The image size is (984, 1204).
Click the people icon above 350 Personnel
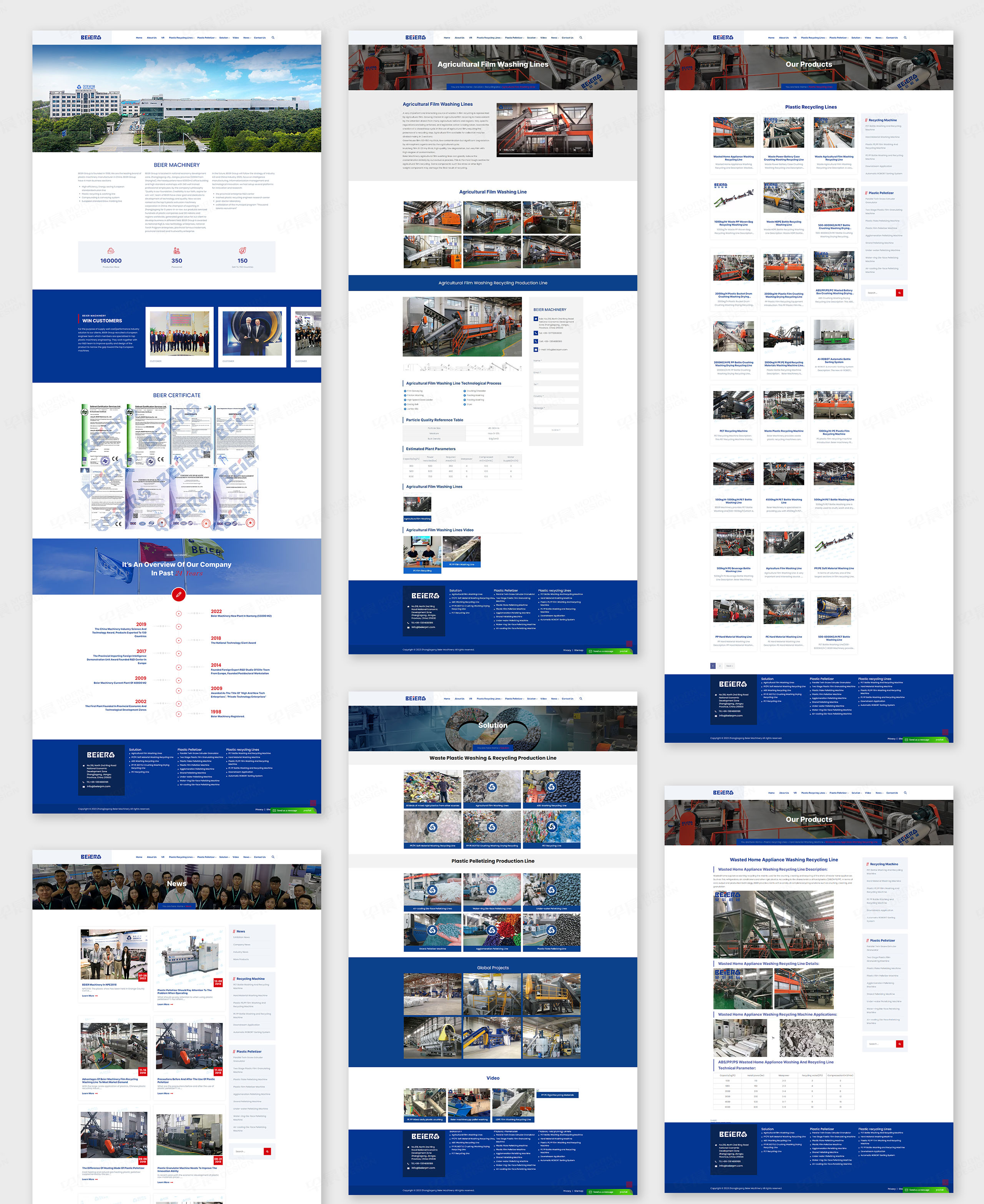(x=177, y=251)
